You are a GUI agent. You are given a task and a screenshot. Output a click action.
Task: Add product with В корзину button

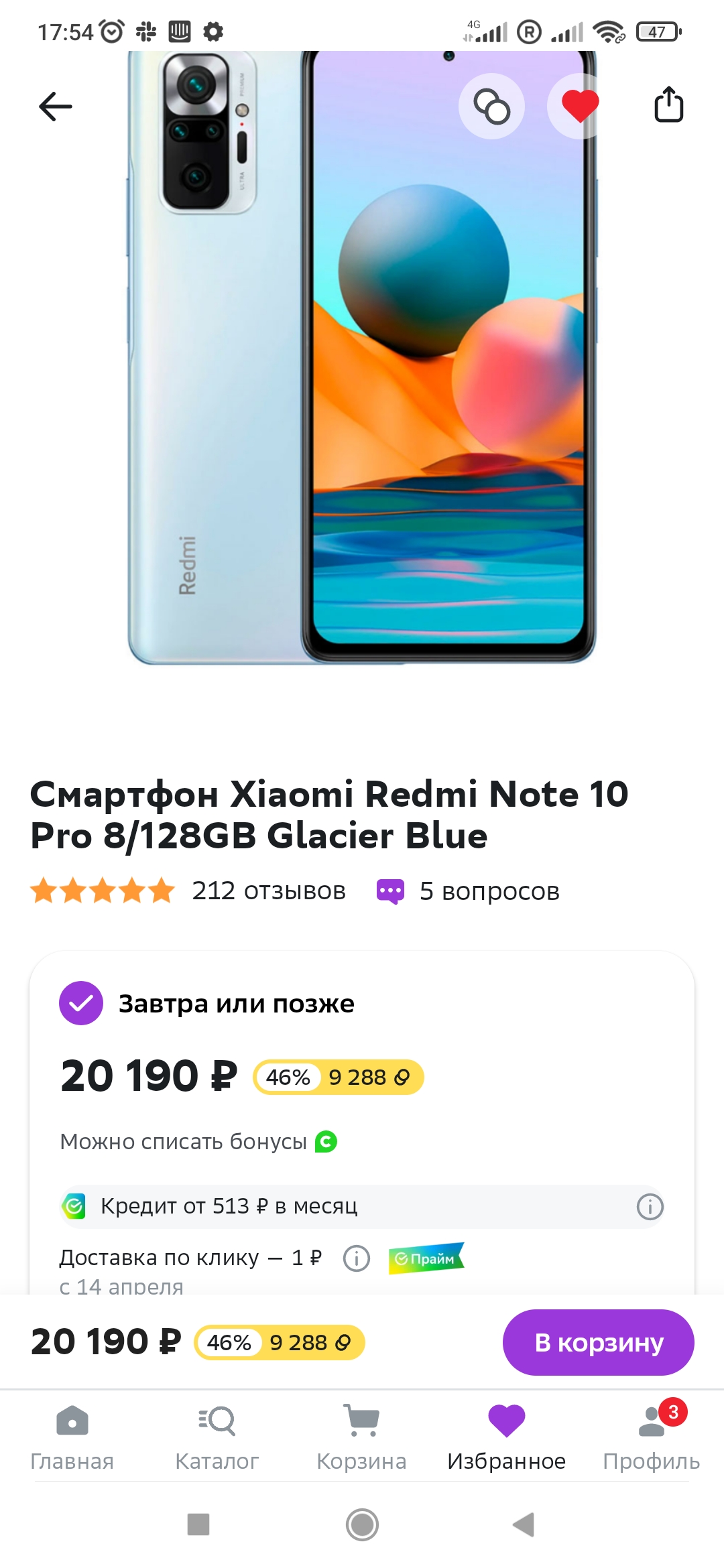(599, 1342)
